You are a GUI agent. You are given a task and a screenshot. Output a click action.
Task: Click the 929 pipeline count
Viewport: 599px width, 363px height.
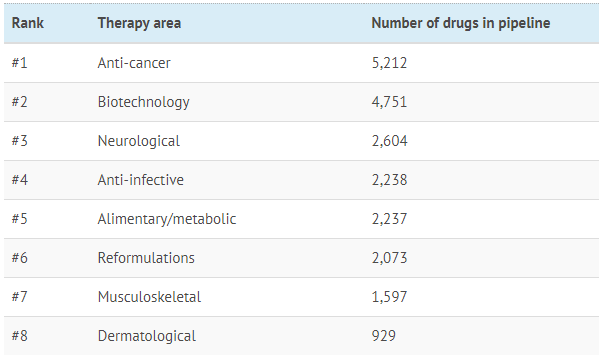tap(384, 336)
